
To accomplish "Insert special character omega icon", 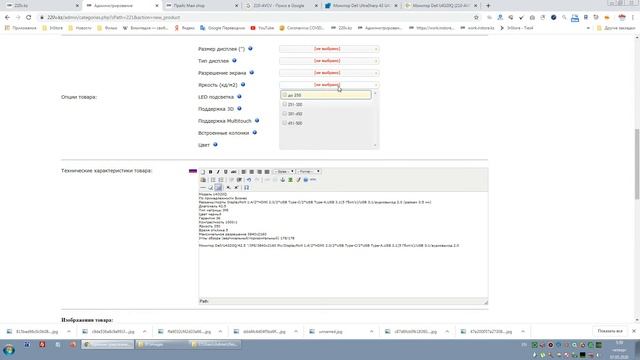I will coord(247,187).
